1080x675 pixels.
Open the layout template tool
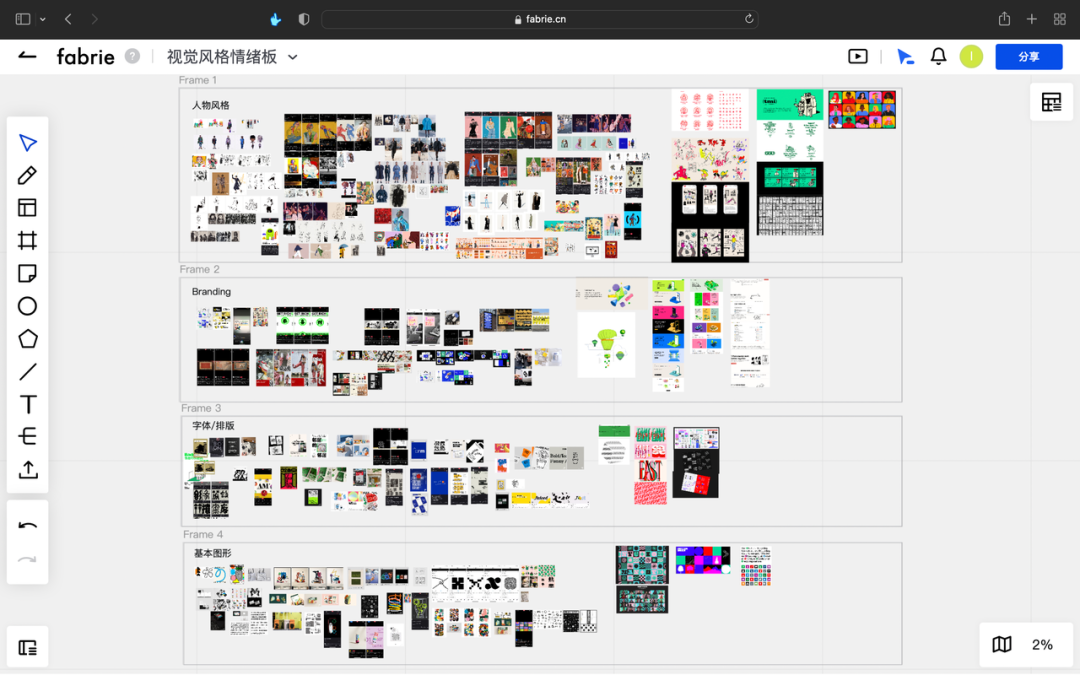pos(28,208)
